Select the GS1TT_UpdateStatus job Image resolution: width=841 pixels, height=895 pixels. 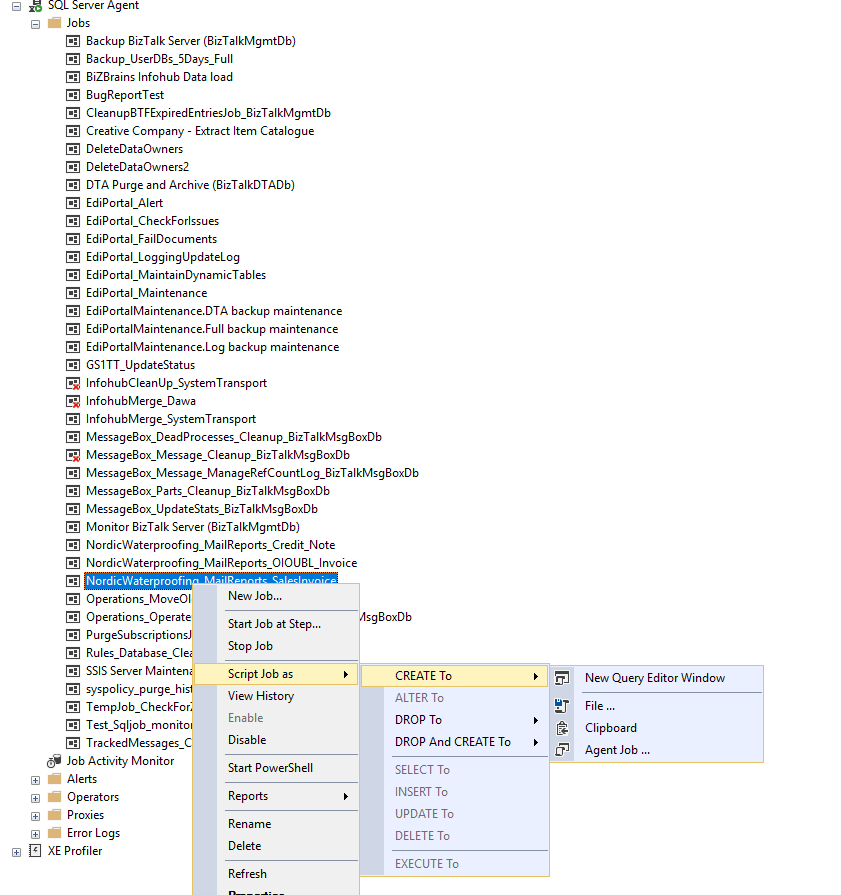pyautogui.click(x=140, y=365)
